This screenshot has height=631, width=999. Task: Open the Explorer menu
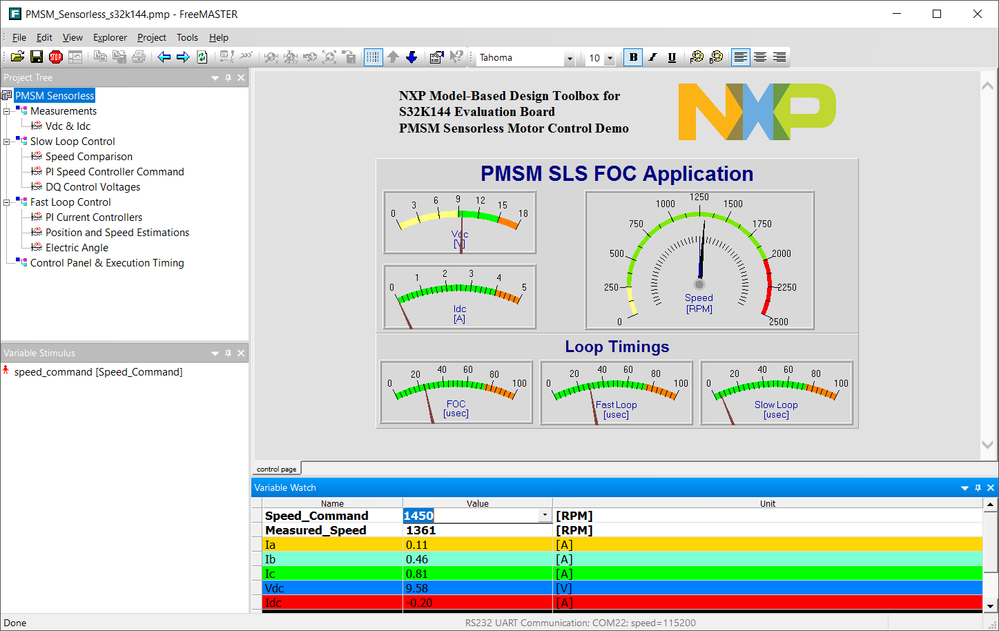[110, 38]
